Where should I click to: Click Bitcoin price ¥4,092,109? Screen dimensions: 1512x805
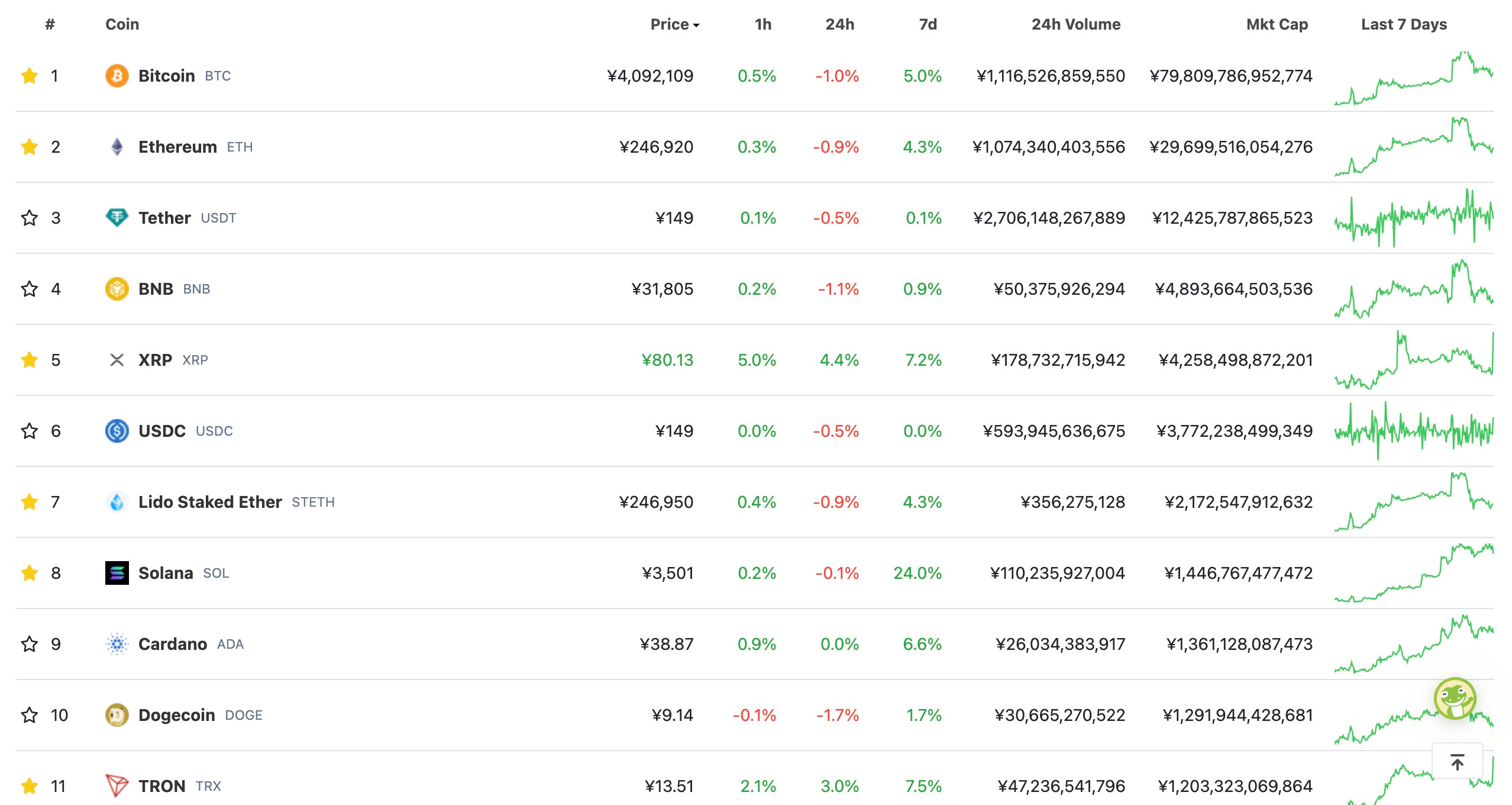pos(650,76)
